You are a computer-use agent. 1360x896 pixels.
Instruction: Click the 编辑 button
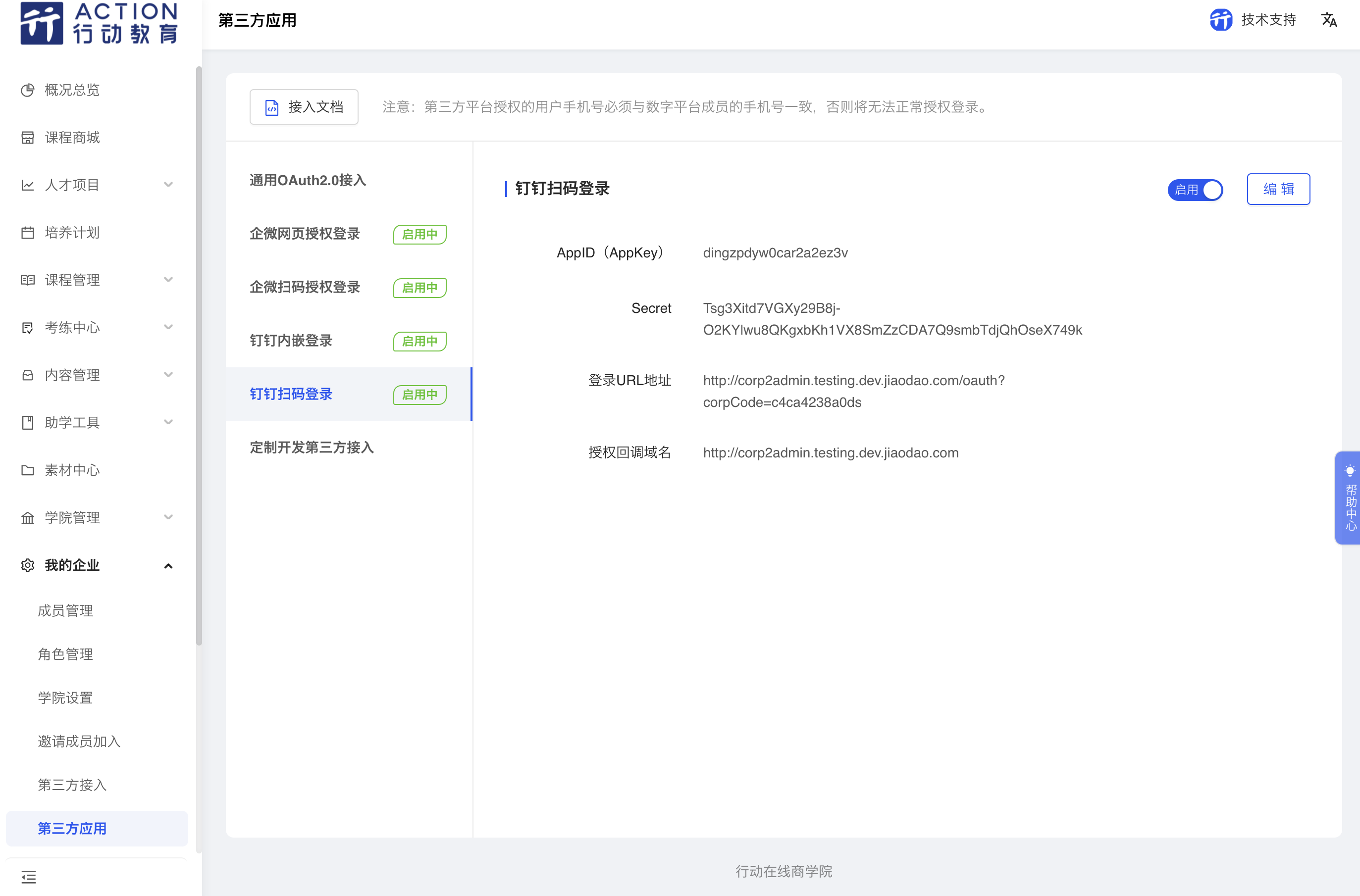(x=1278, y=189)
